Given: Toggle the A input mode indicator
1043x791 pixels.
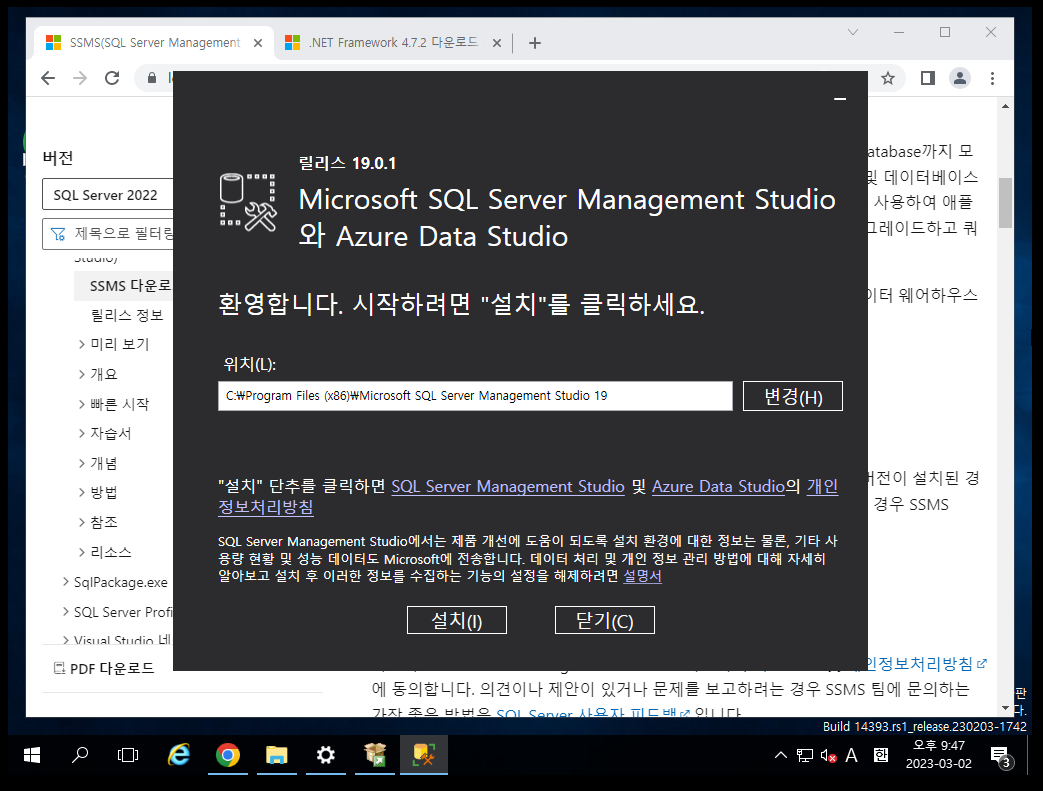Looking at the screenshot, I should [851, 755].
